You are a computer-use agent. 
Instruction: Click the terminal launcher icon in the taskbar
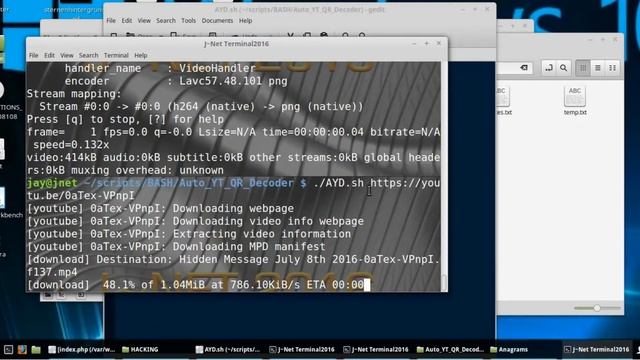[9, 349]
